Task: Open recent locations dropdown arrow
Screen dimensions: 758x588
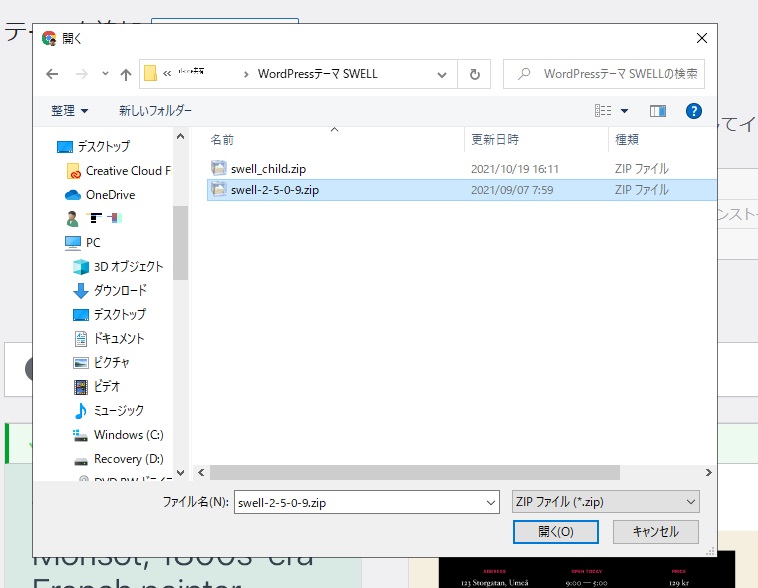Action: point(105,74)
